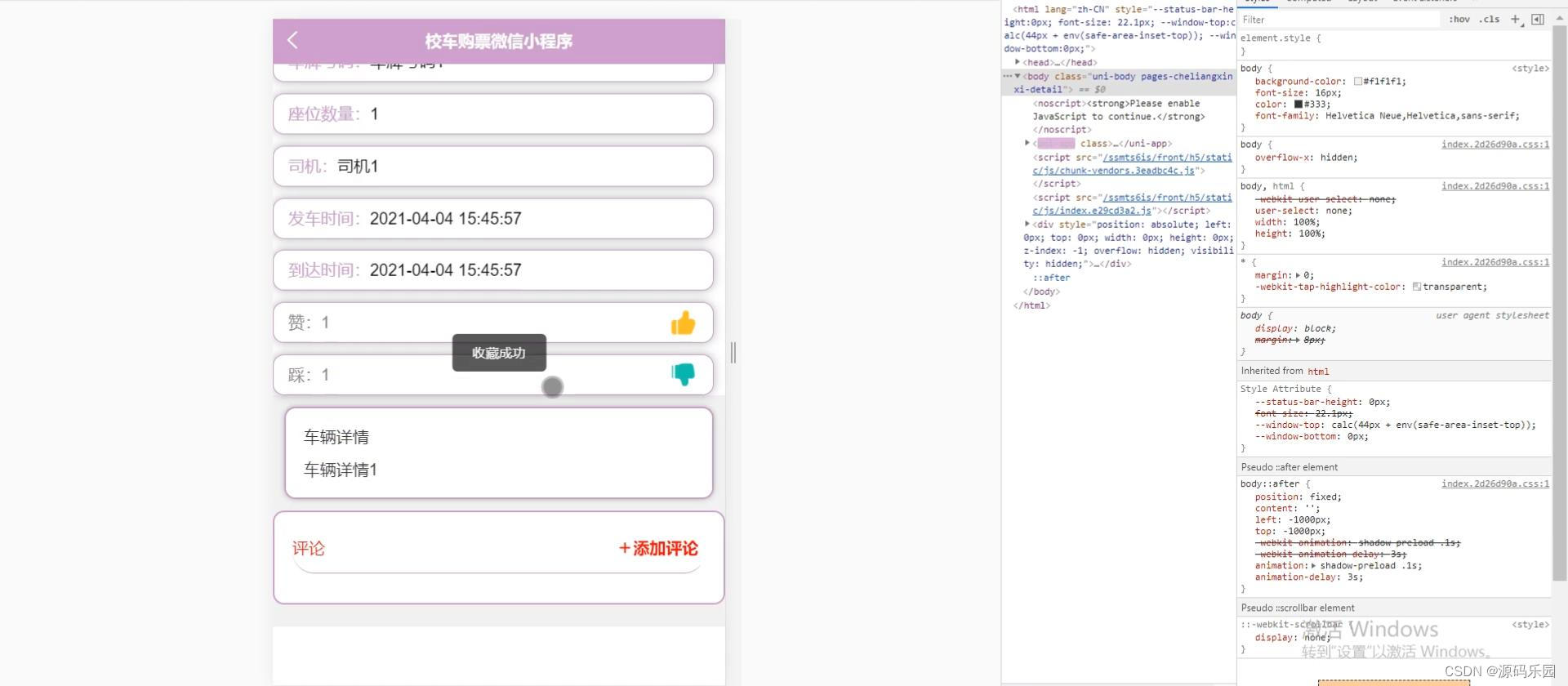Screen dimensions: 1568x686
Task: Open the transparent tap-highlight color swatch
Action: [1417, 287]
